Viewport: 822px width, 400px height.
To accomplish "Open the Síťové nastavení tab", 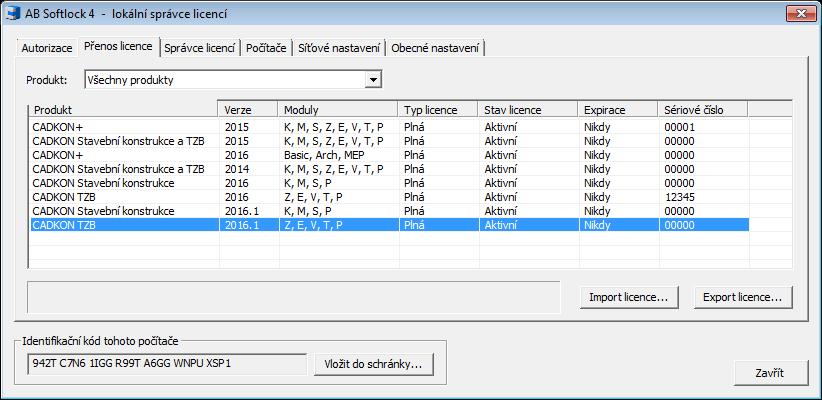I will [339, 48].
